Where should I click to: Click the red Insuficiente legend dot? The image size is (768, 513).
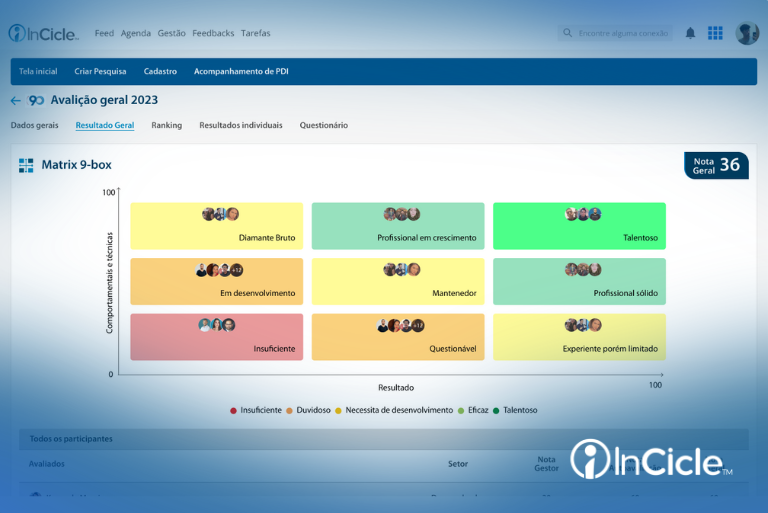click(234, 411)
